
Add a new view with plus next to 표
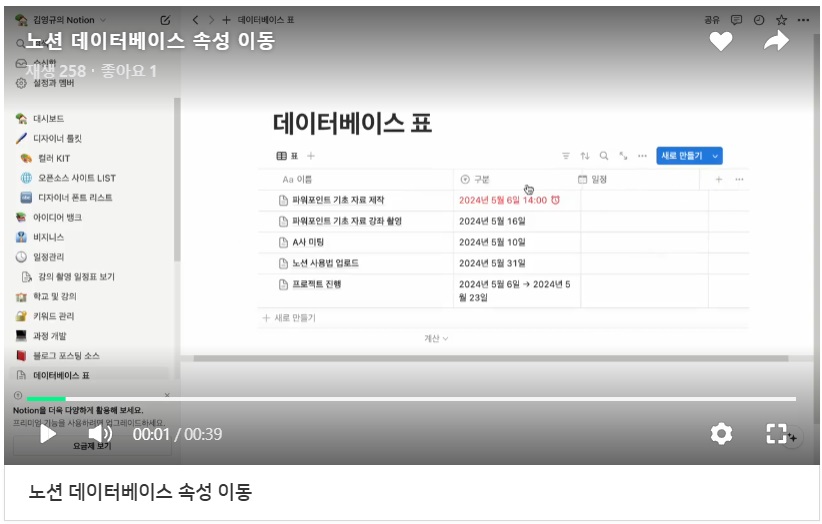pyautogui.click(x=311, y=156)
